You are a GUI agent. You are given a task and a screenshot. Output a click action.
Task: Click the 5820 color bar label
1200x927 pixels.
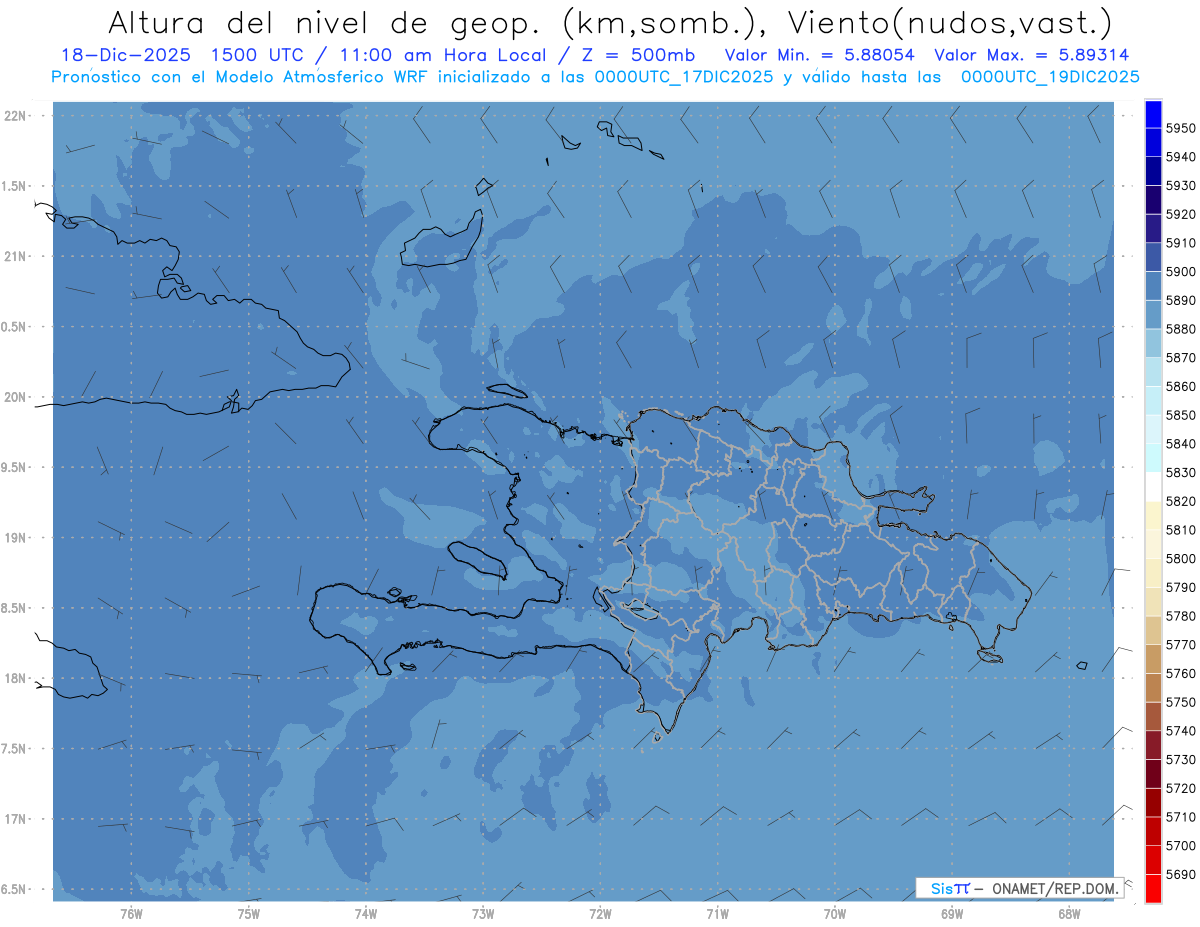[x=1180, y=501]
